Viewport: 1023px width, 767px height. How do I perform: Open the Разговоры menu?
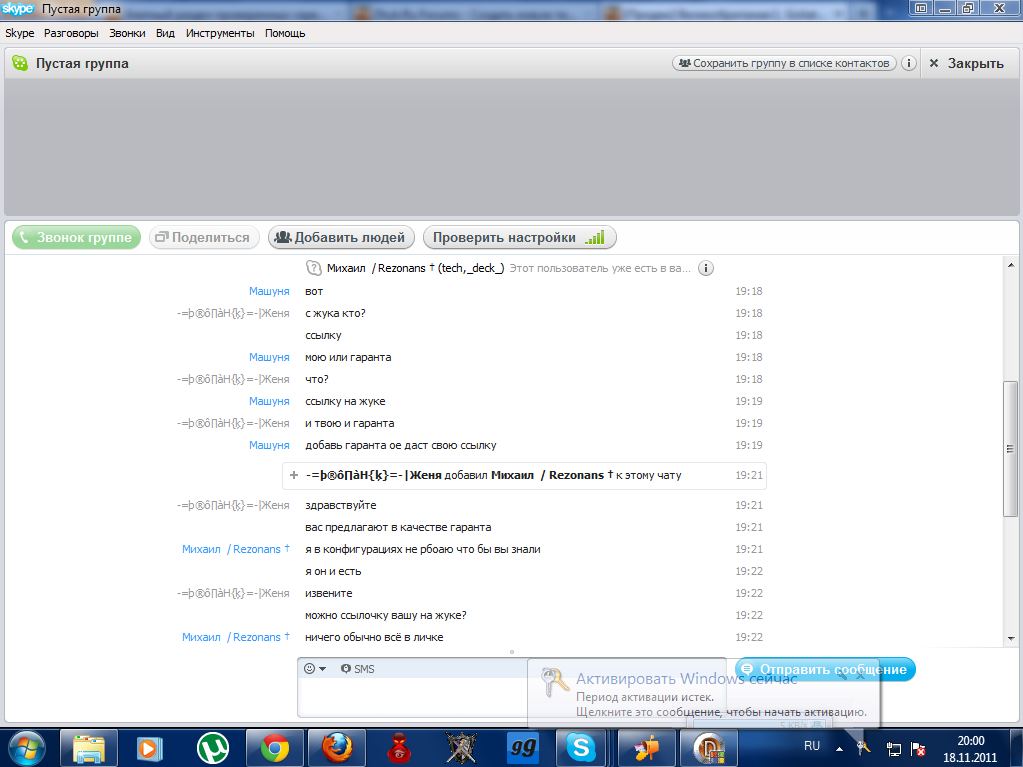pyautogui.click(x=71, y=33)
